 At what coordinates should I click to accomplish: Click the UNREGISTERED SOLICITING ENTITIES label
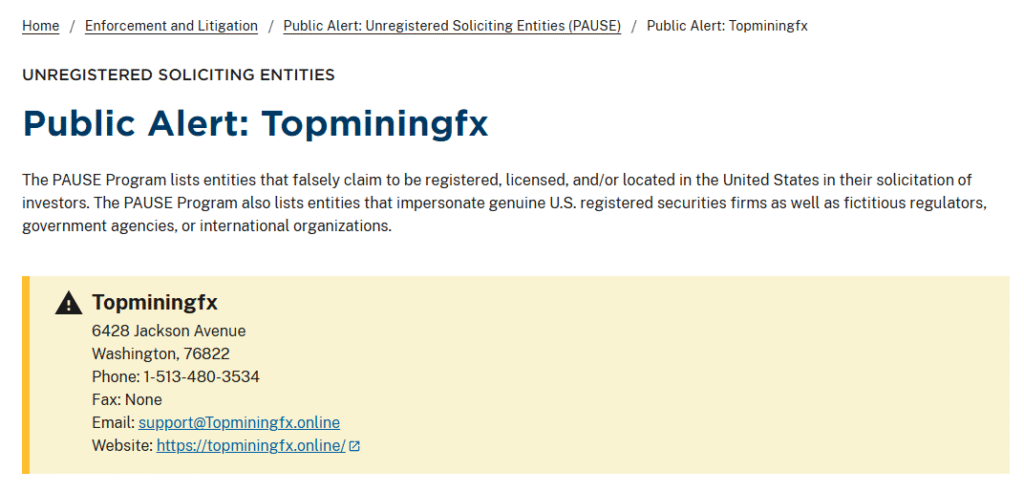178,75
